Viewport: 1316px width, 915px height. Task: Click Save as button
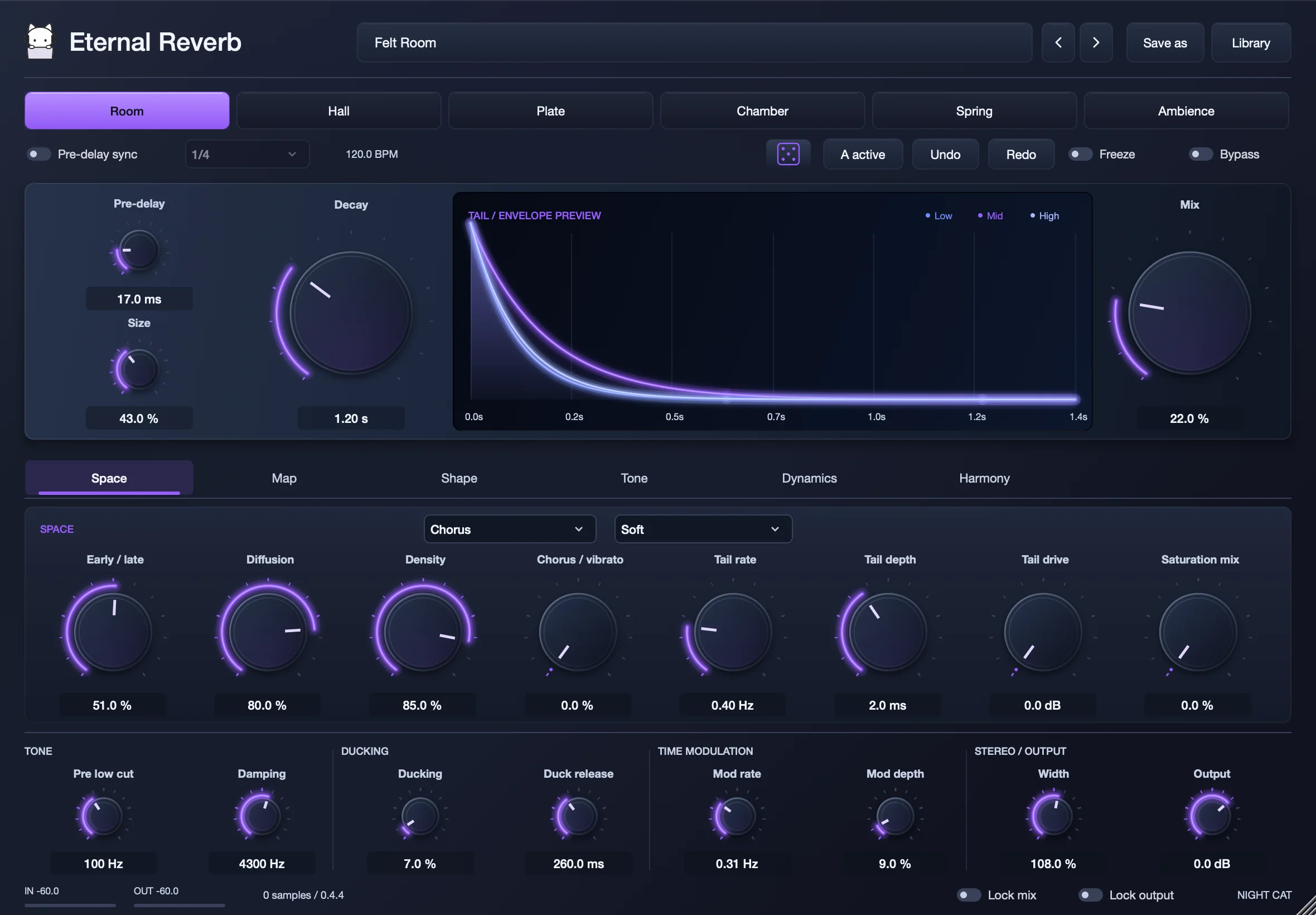[x=1165, y=42]
